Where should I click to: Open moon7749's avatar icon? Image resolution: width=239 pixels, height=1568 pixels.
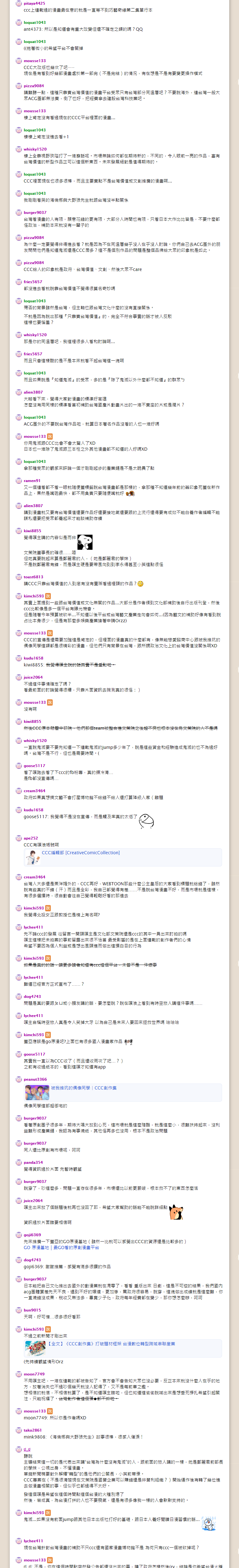[19, 1374]
